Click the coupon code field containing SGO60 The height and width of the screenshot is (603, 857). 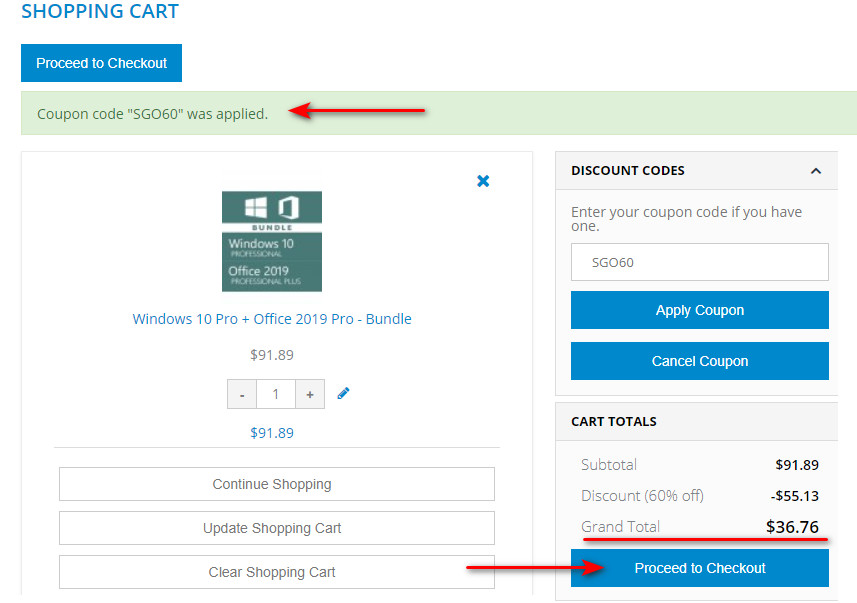pyautogui.click(x=699, y=262)
